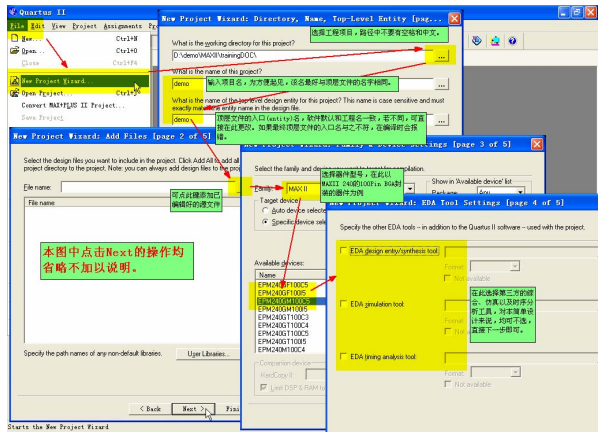Enable EDA design entry/synthesis tool checkbox

pos(343,251)
